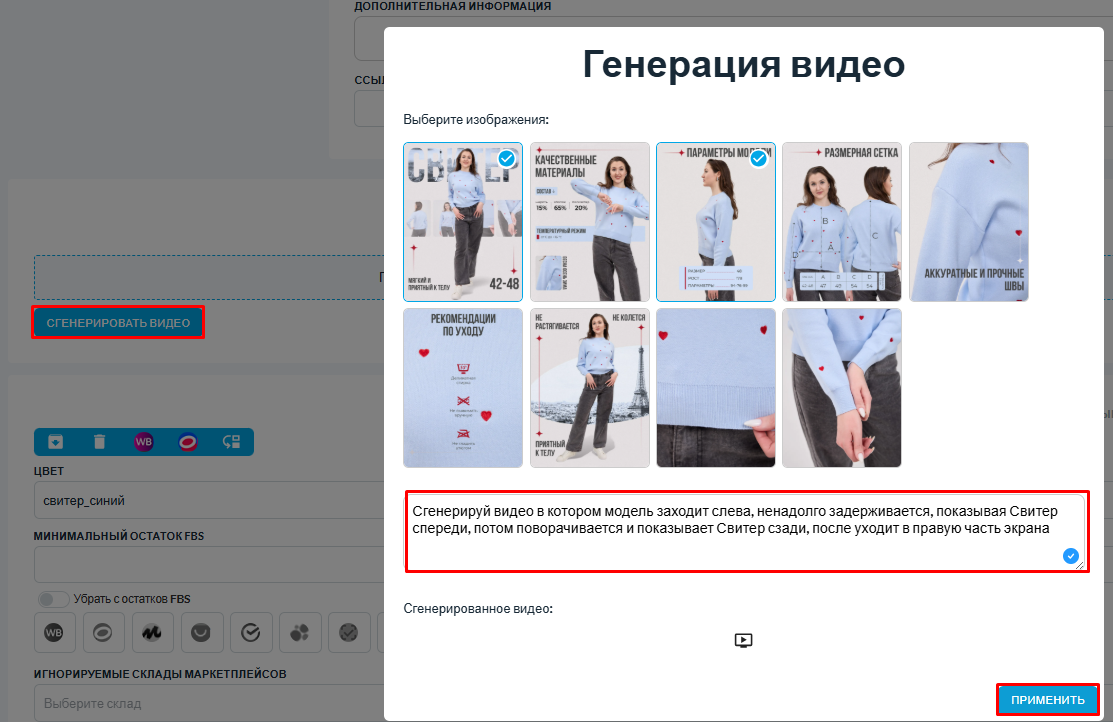Image resolution: width=1113 pixels, height=722 pixels.
Task: Click the 'Минимальный остаток FBS' input field
Action: click(200, 565)
